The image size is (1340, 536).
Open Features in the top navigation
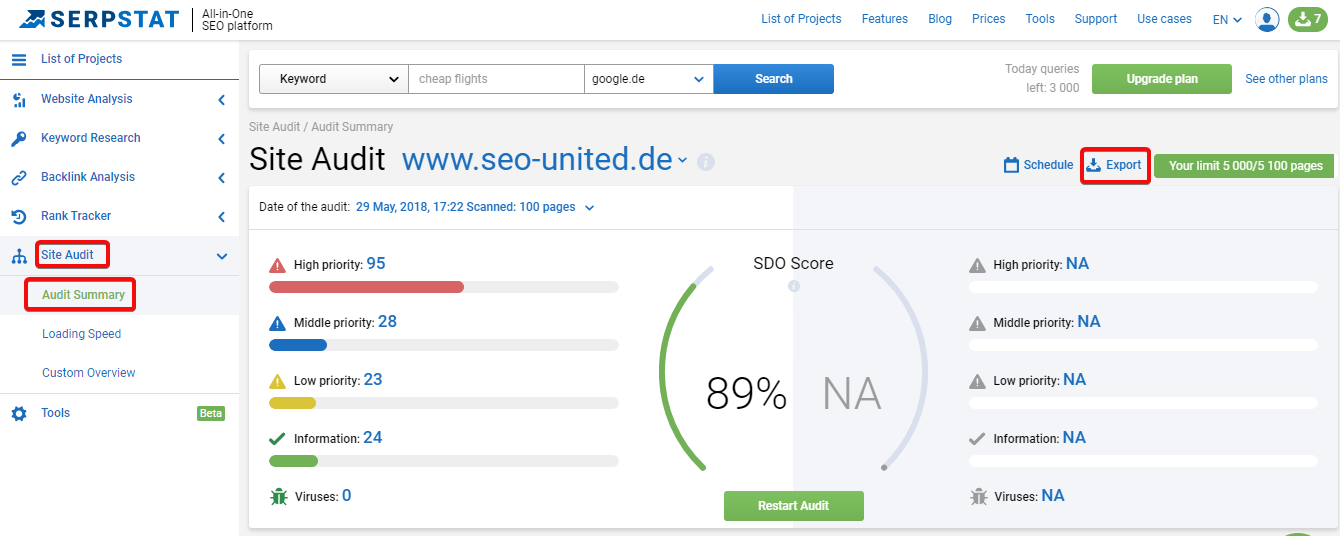[885, 19]
